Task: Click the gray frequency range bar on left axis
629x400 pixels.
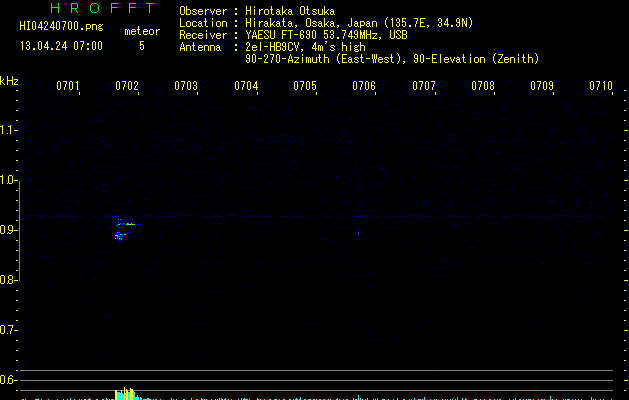Action: (x=19, y=230)
